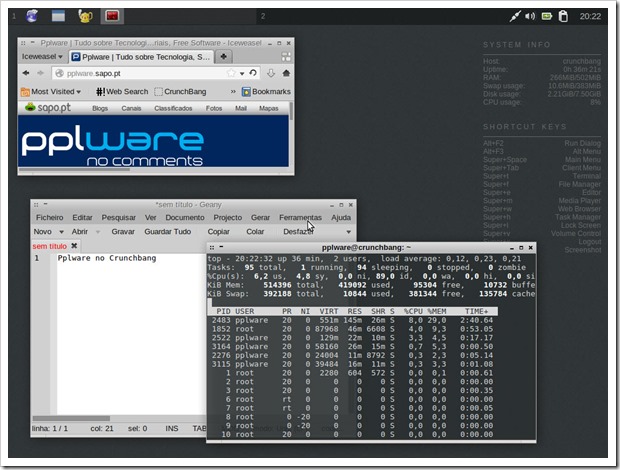Open the Iceweasel application menu
The image size is (620, 470).
pyautogui.click(x=42, y=57)
